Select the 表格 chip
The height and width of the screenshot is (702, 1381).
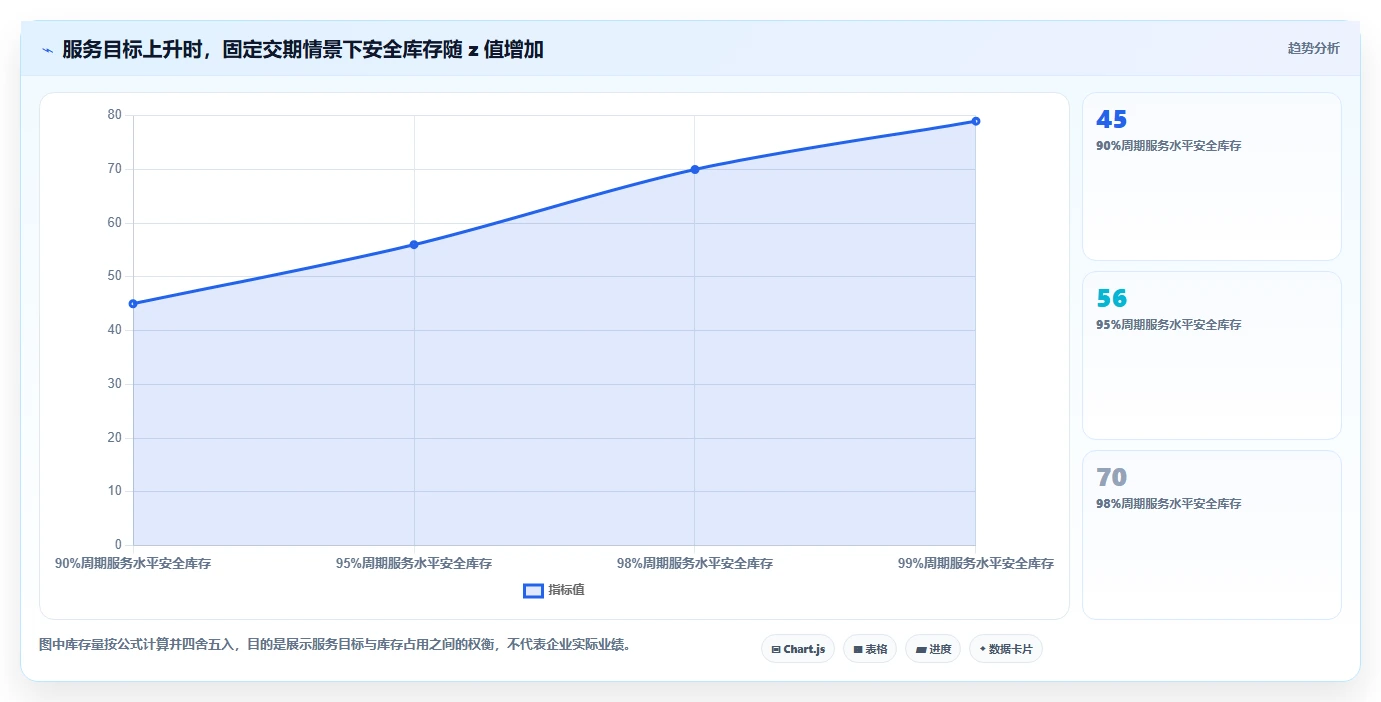click(x=870, y=649)
